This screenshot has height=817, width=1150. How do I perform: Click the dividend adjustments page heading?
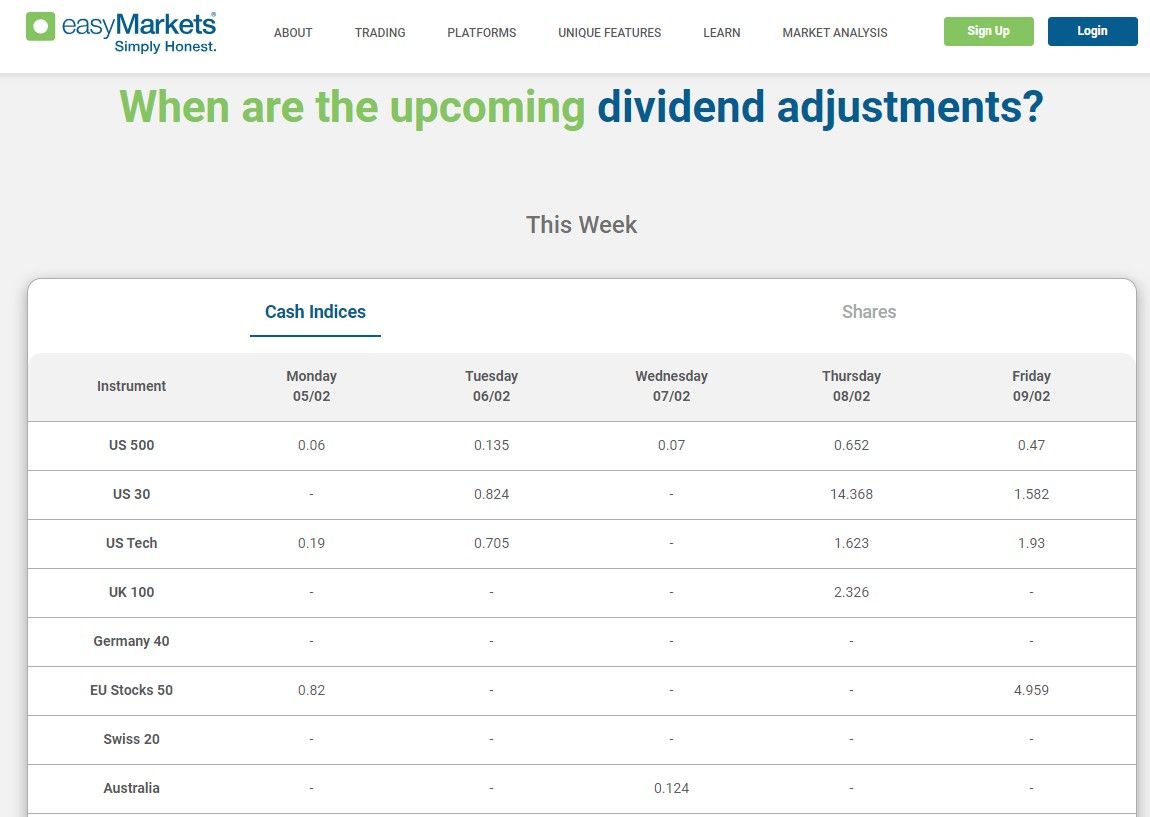pyautogui.click(x=582, y=107)
